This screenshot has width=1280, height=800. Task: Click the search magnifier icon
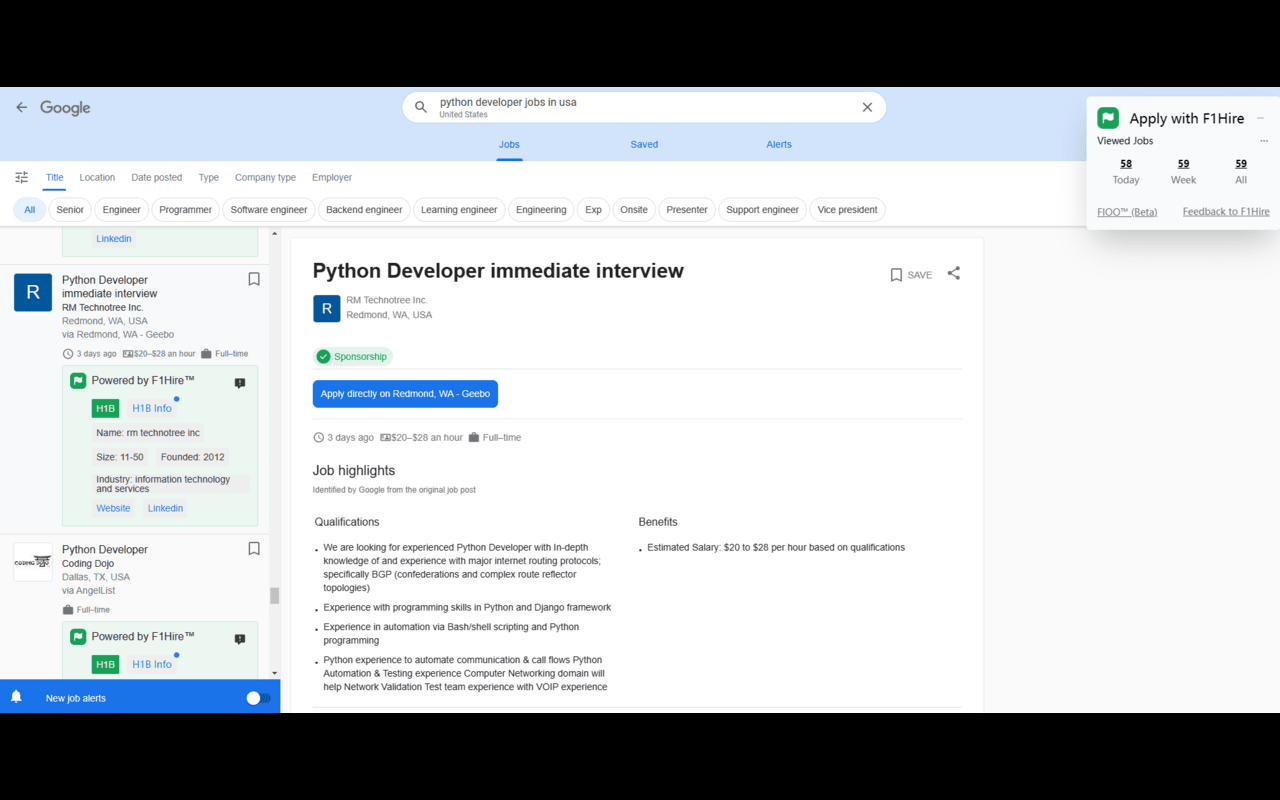pyautogui.click(x=421, y=107)
